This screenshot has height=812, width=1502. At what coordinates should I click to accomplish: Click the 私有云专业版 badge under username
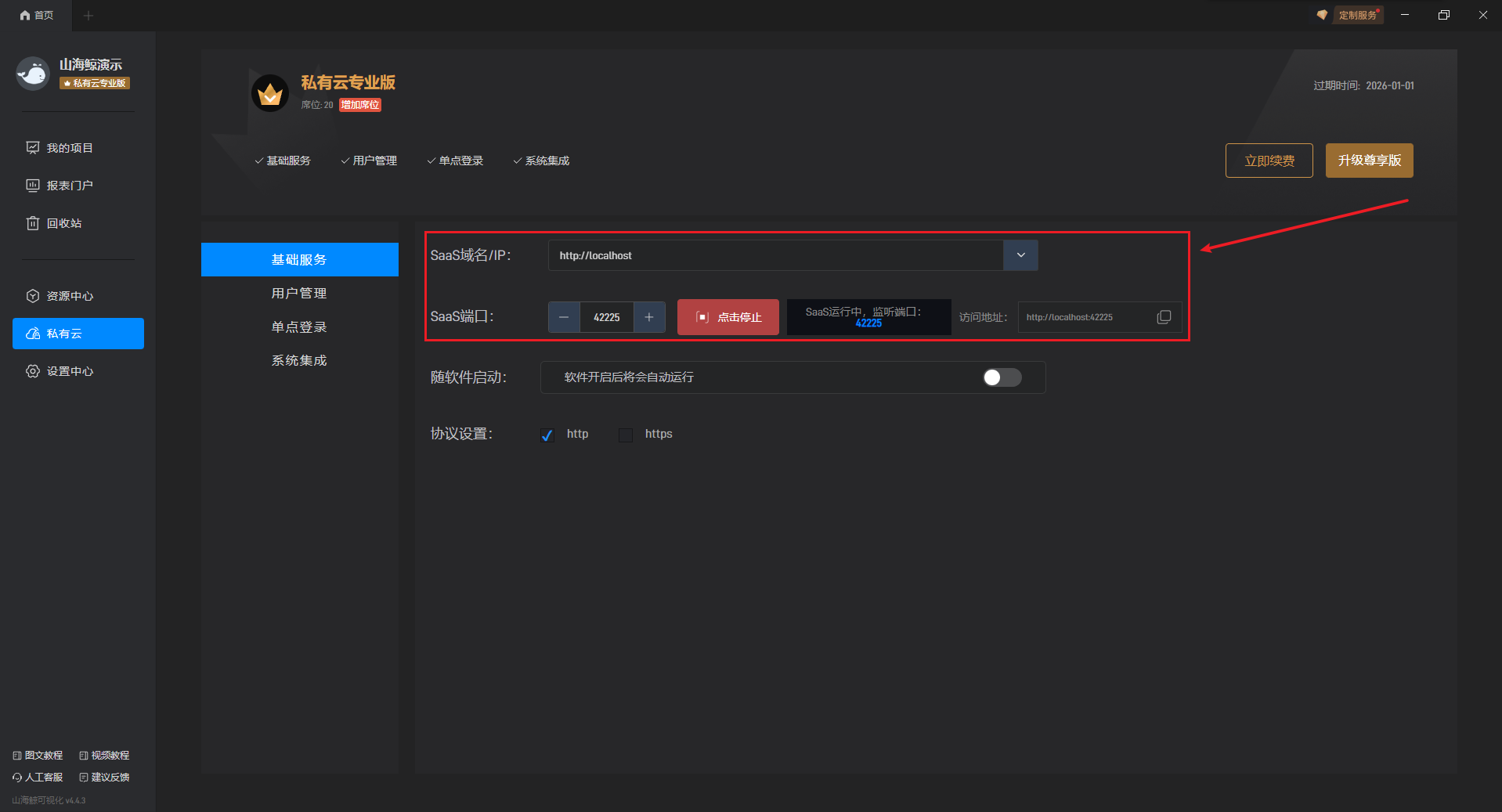tap(95, 83)
